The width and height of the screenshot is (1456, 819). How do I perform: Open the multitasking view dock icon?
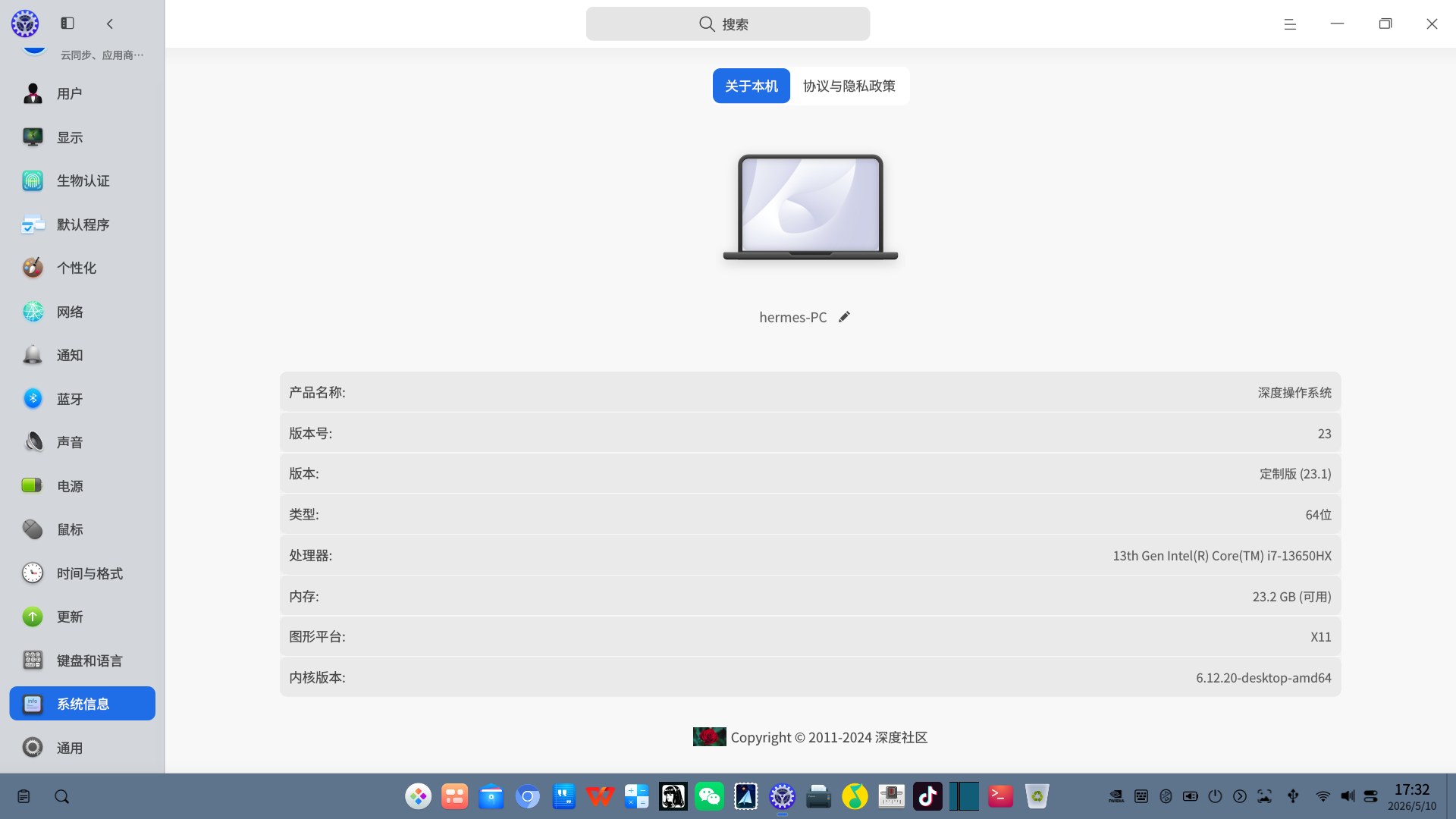point(455,796)
